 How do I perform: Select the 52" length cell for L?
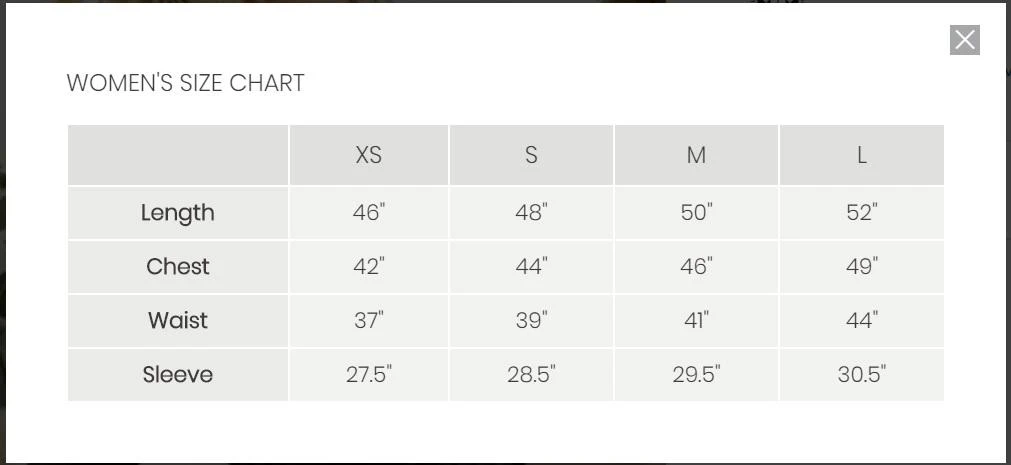click(x=861, y=213)
